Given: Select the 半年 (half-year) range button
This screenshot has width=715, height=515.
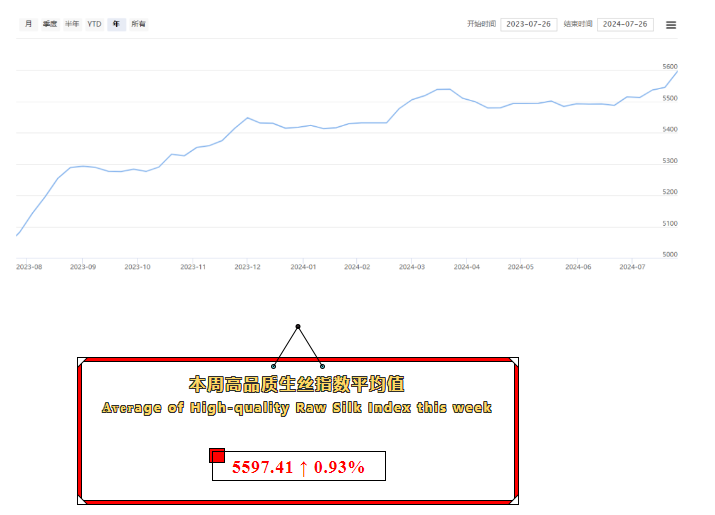Looking at the screenshot, I should click(x=72, y=24).
